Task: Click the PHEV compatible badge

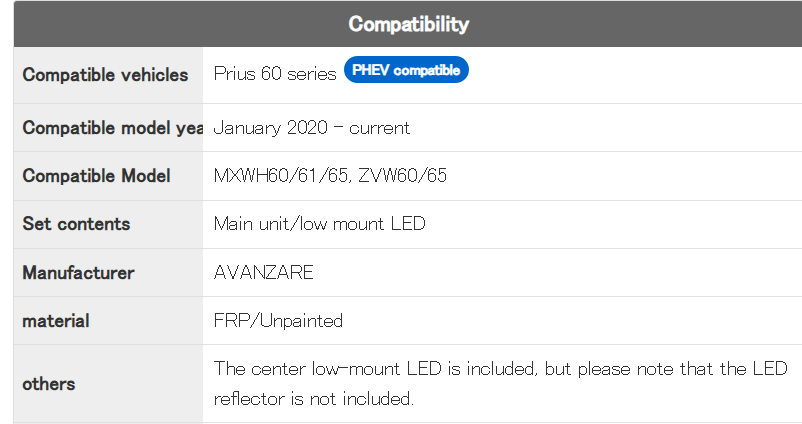Action: 406,71
